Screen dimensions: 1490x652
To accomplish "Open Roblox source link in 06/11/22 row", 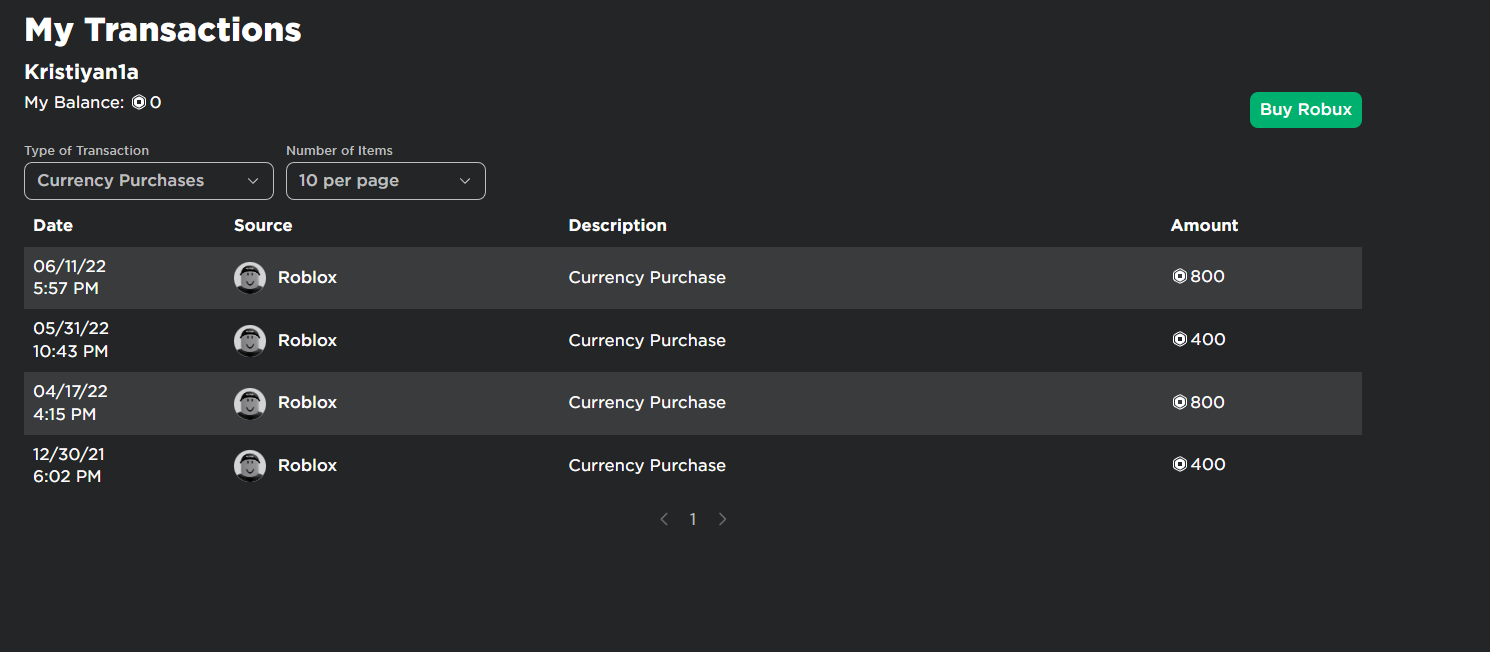I will click(x=307, y=278).
